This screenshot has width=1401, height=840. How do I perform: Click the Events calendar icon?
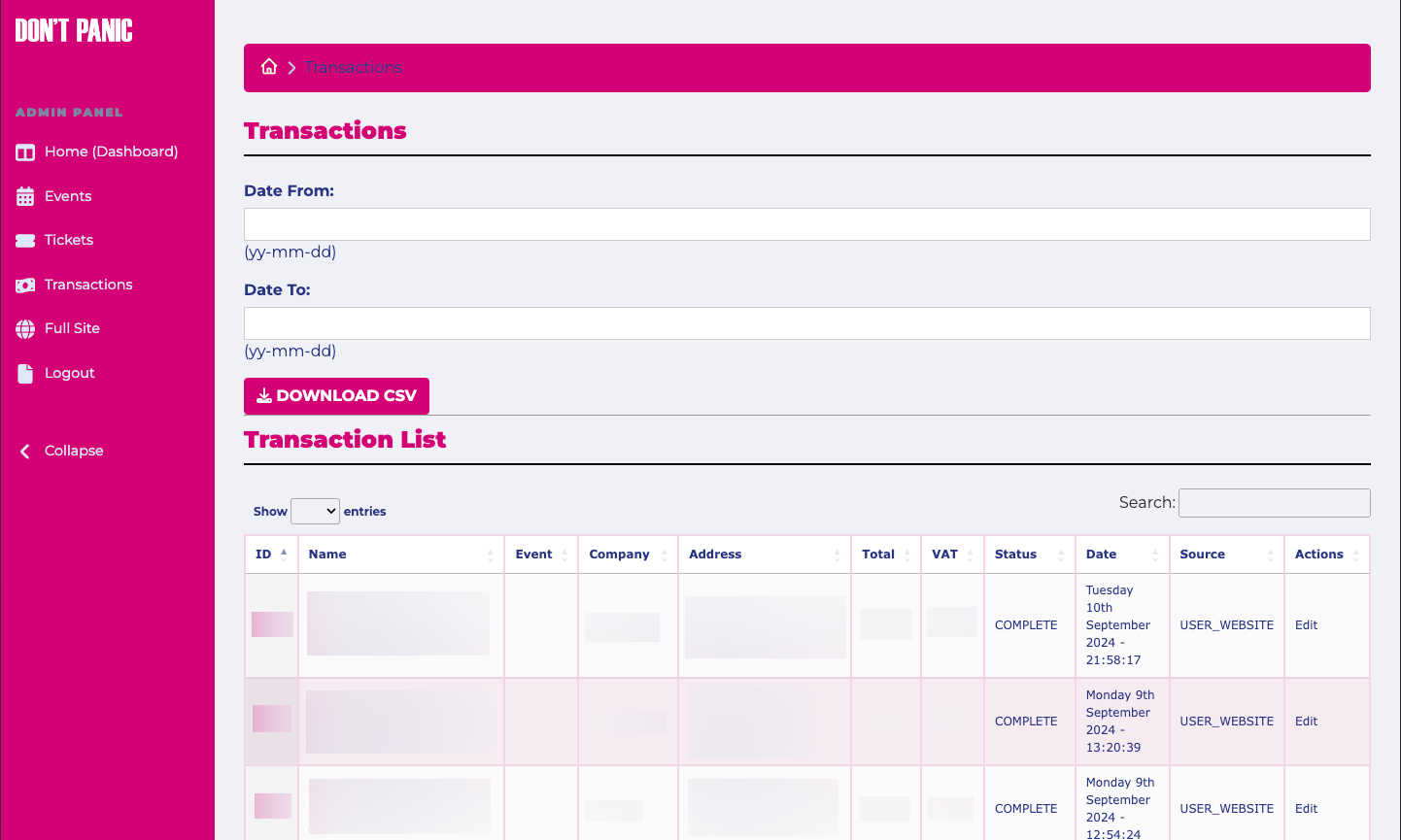[x=24, y=195]
